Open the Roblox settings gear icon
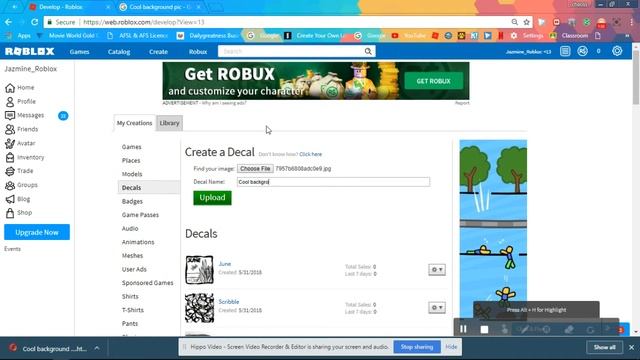This screenshot has height=360, width=640. [x=617, y=51]
